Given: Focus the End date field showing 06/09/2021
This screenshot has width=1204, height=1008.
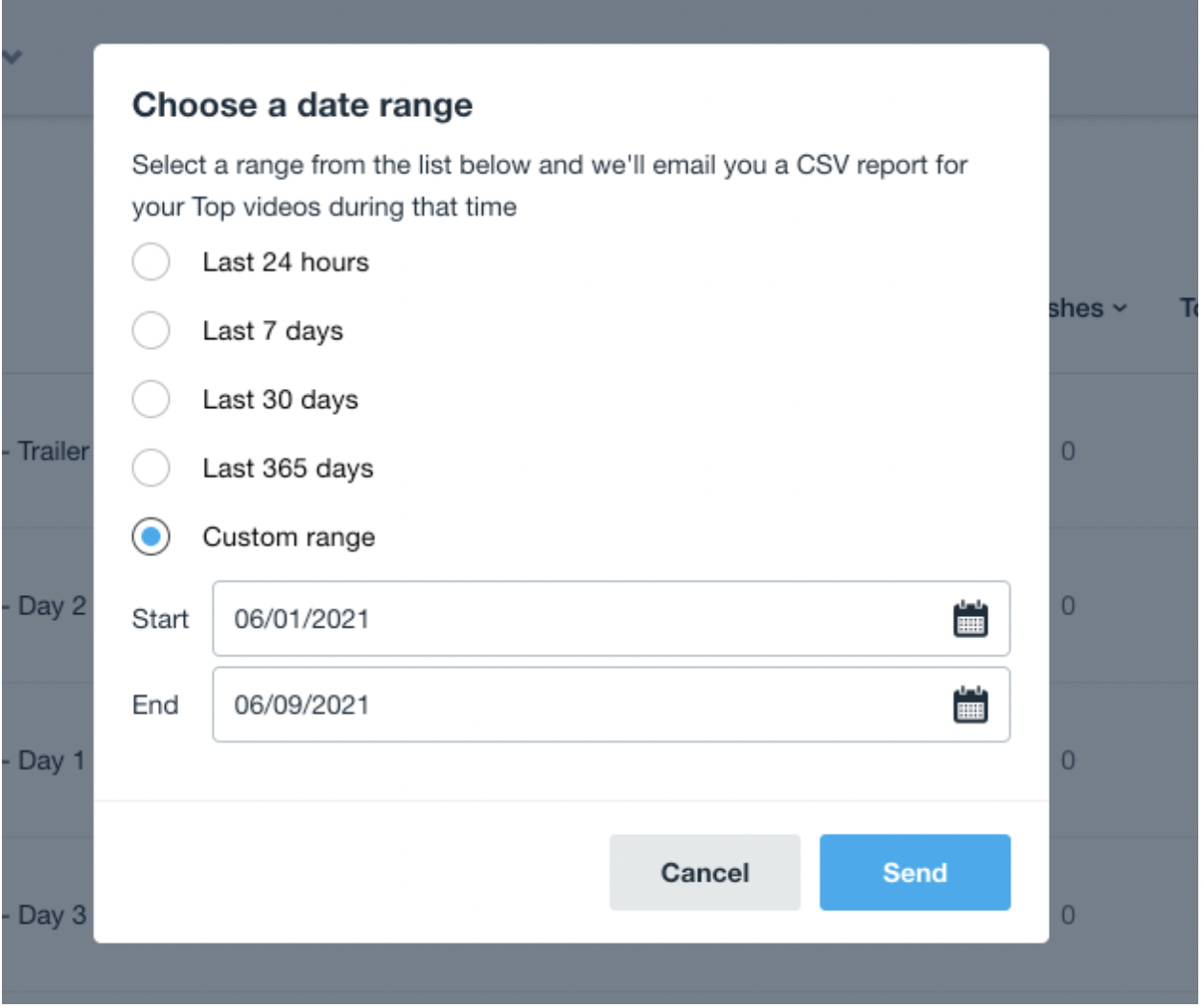Looking at the screenshot, I should coord(575,705).
